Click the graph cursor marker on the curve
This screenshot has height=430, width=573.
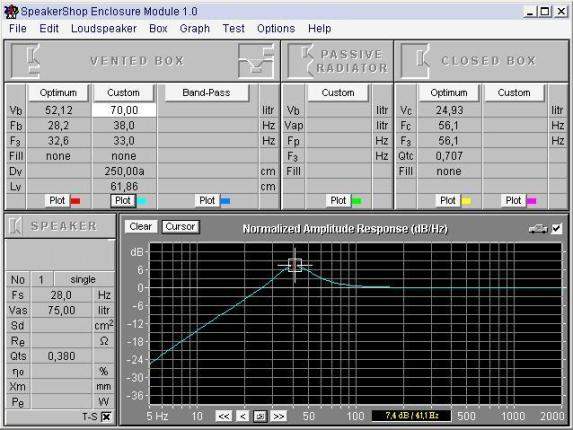[295, 265]
